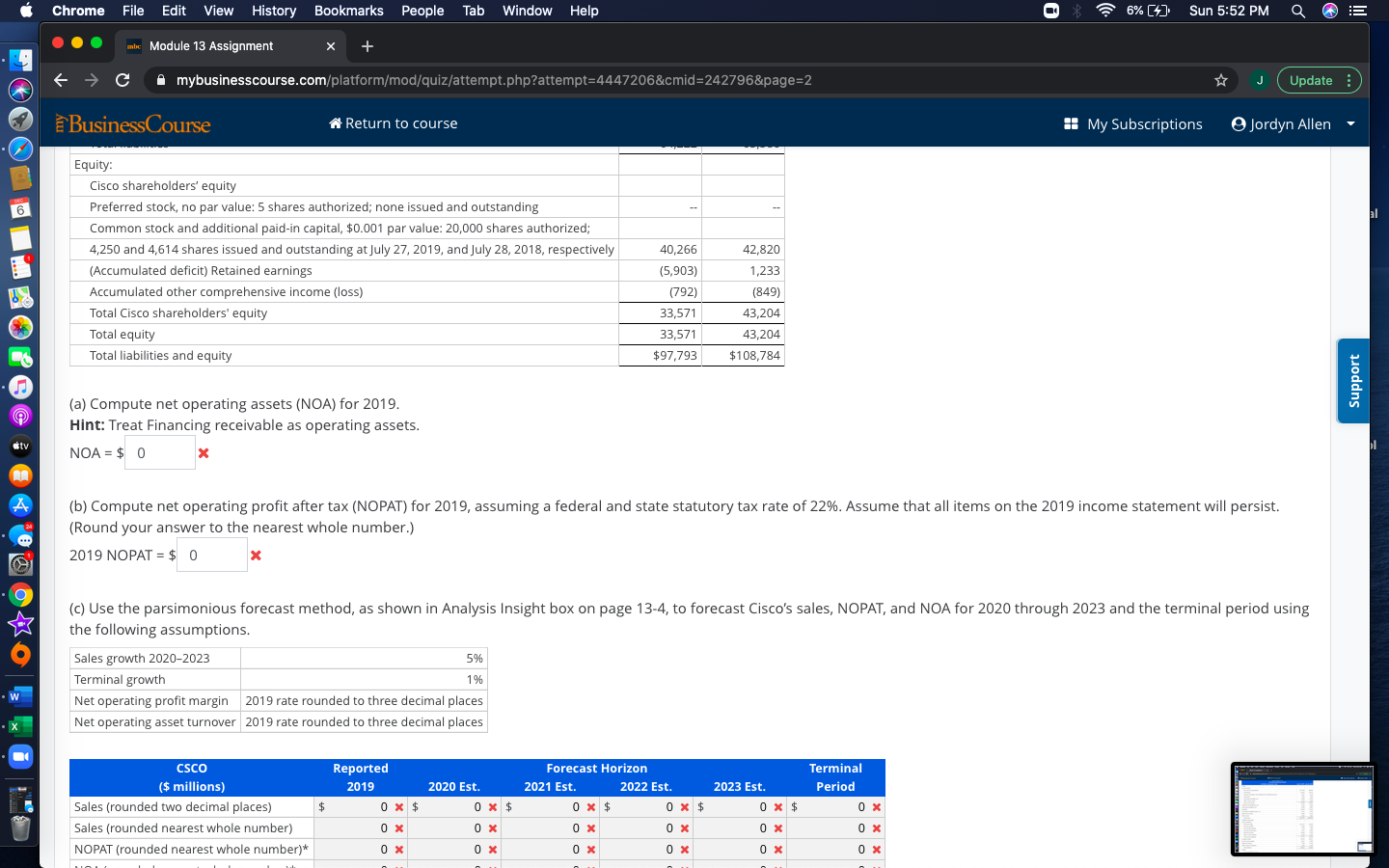Screen dimensions: 1389x868
Task: Open Microsoft Word from the Dock
Action: 20,696
